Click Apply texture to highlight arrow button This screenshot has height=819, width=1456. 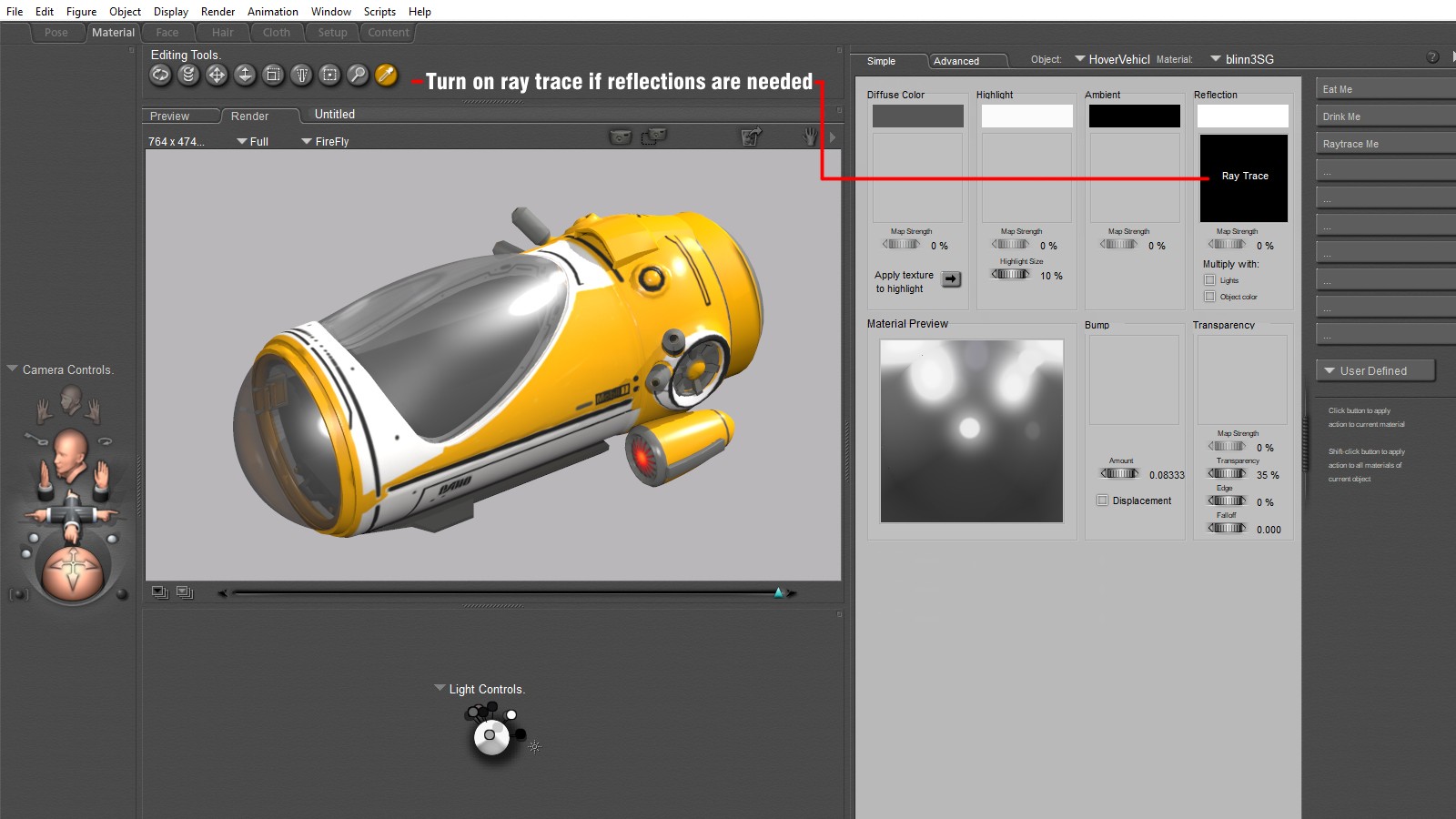pyautogui.click(x=951, y=279)
